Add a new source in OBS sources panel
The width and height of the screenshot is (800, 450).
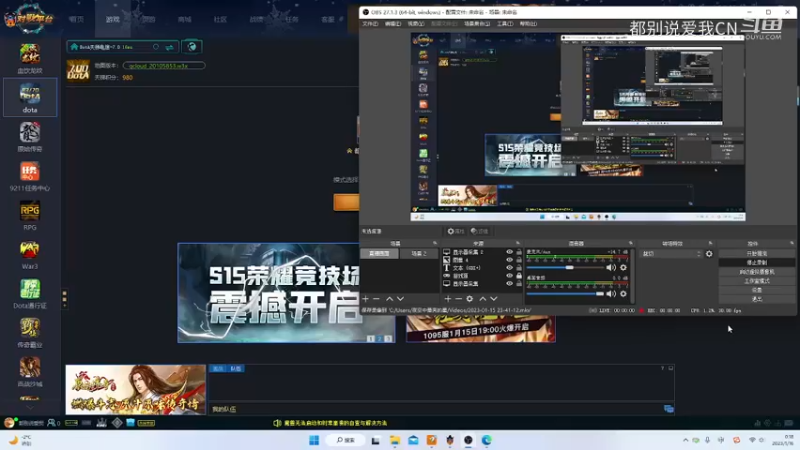(x=447, y=298)
